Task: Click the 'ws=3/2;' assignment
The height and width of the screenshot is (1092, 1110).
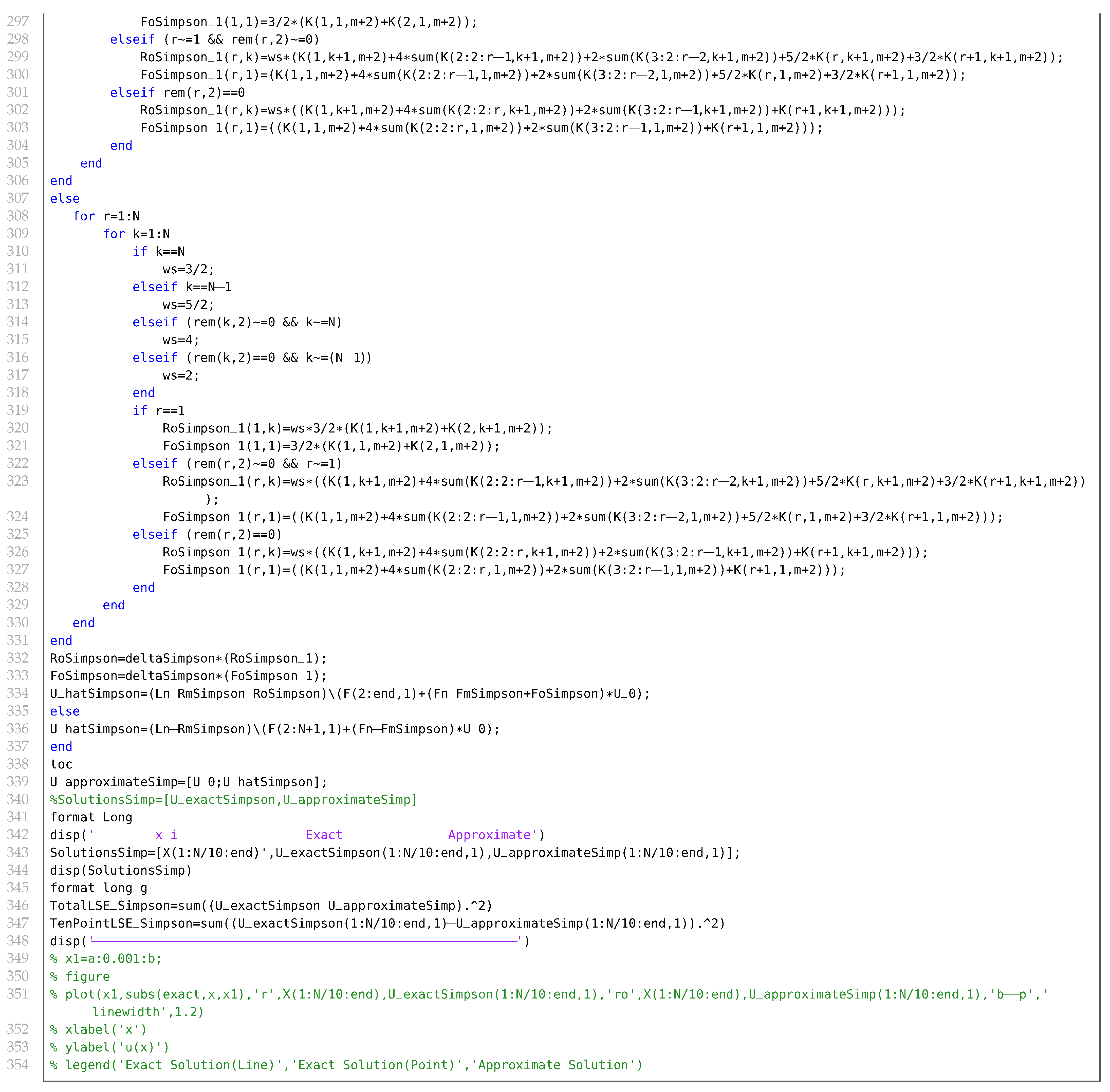Action: point(188,269)
